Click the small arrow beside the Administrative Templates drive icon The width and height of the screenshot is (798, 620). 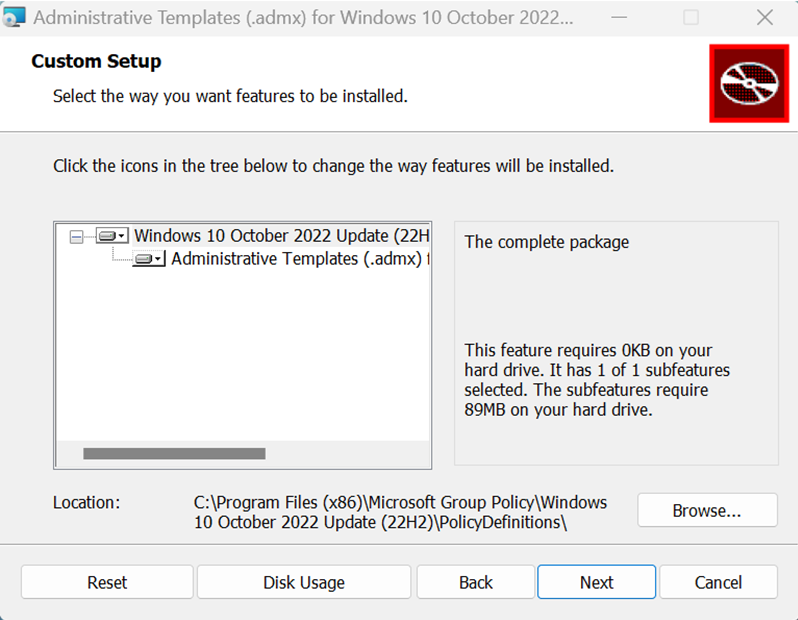pos(160,260)
